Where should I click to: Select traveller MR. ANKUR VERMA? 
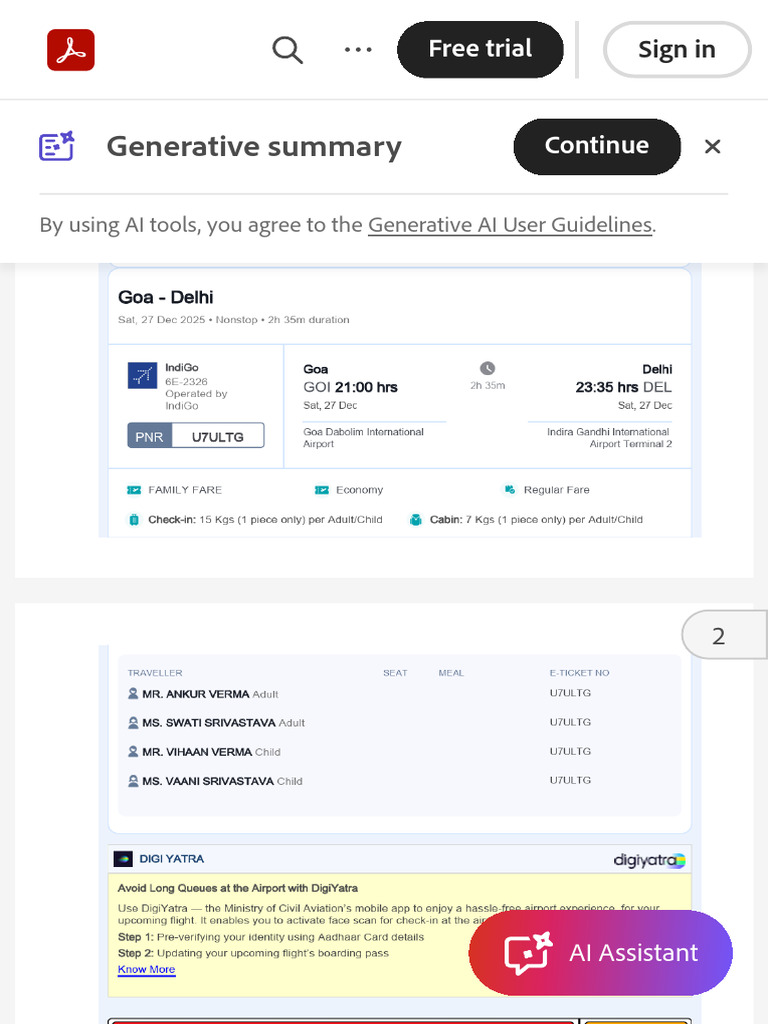click(196, 694)
